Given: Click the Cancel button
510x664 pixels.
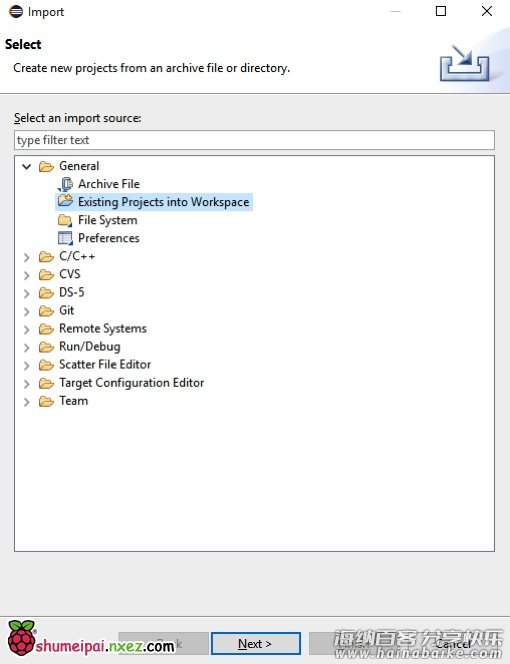Looking at the screenshot, I should coord(454,644).
